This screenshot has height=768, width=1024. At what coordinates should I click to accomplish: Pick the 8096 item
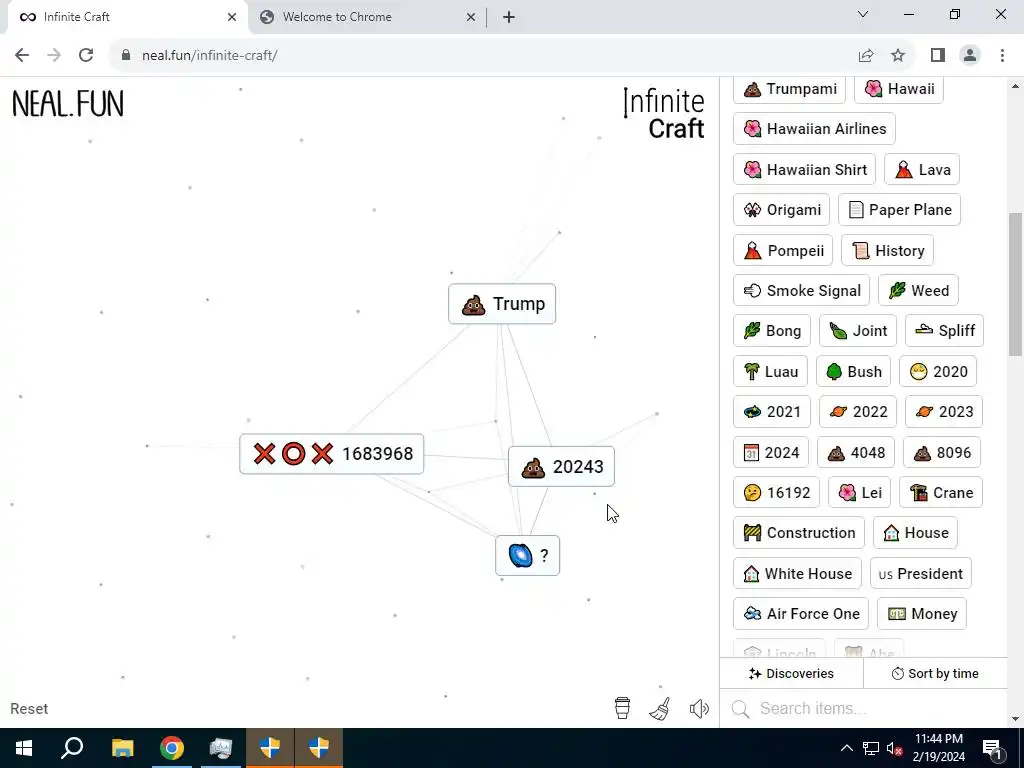[x=942, y=453]
